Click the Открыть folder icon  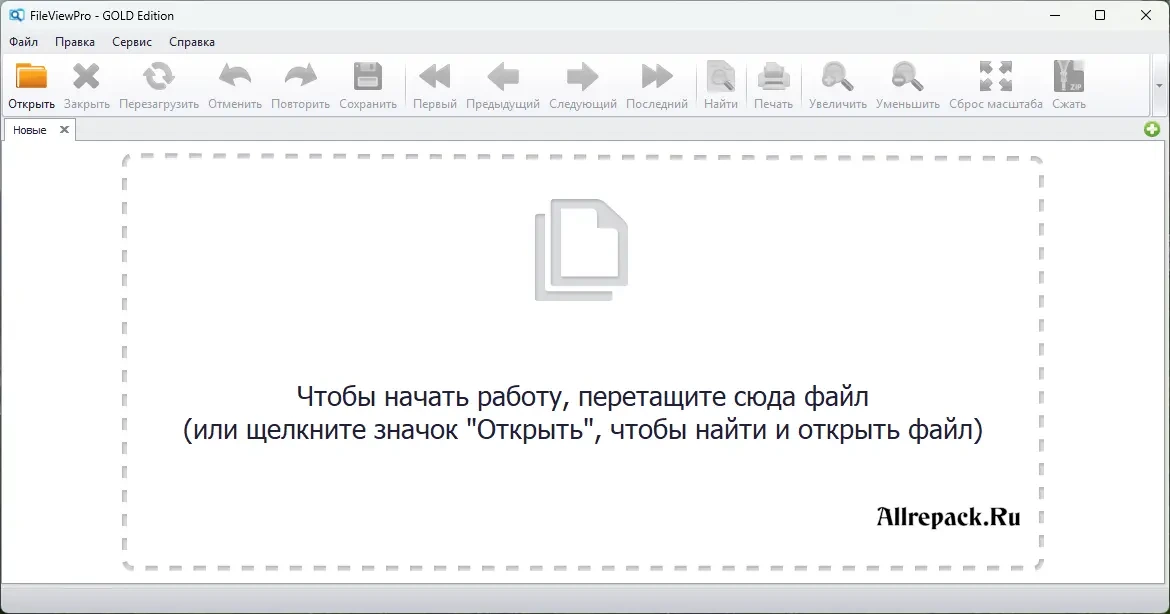31,76
